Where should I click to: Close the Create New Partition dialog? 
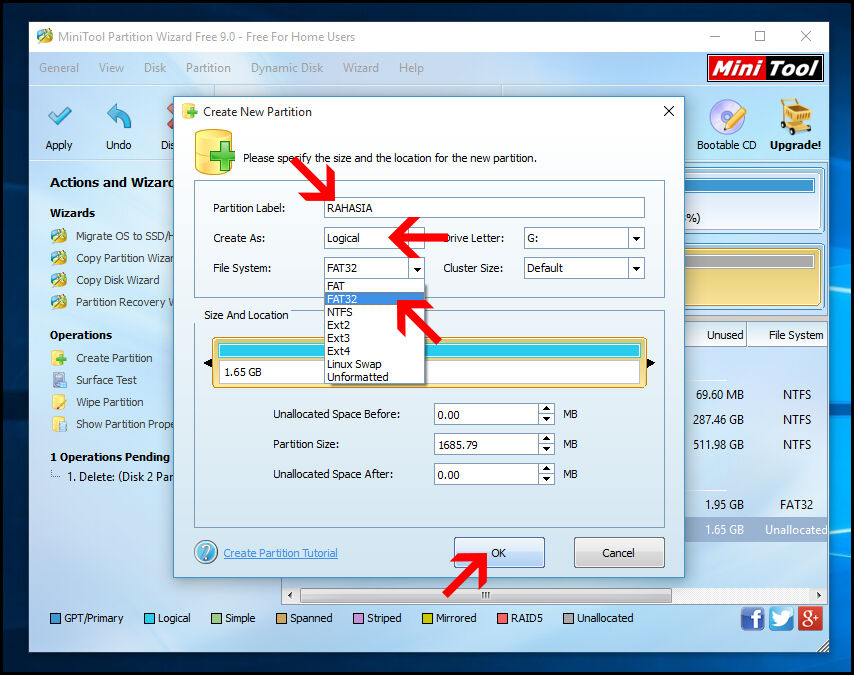[x=669, y=112]
